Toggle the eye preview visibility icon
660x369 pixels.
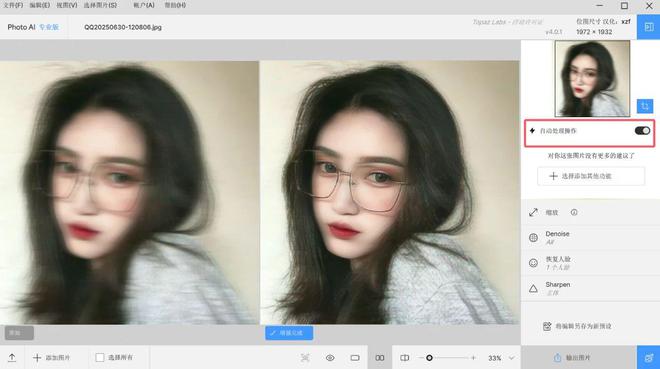click(x=330, y=358)
